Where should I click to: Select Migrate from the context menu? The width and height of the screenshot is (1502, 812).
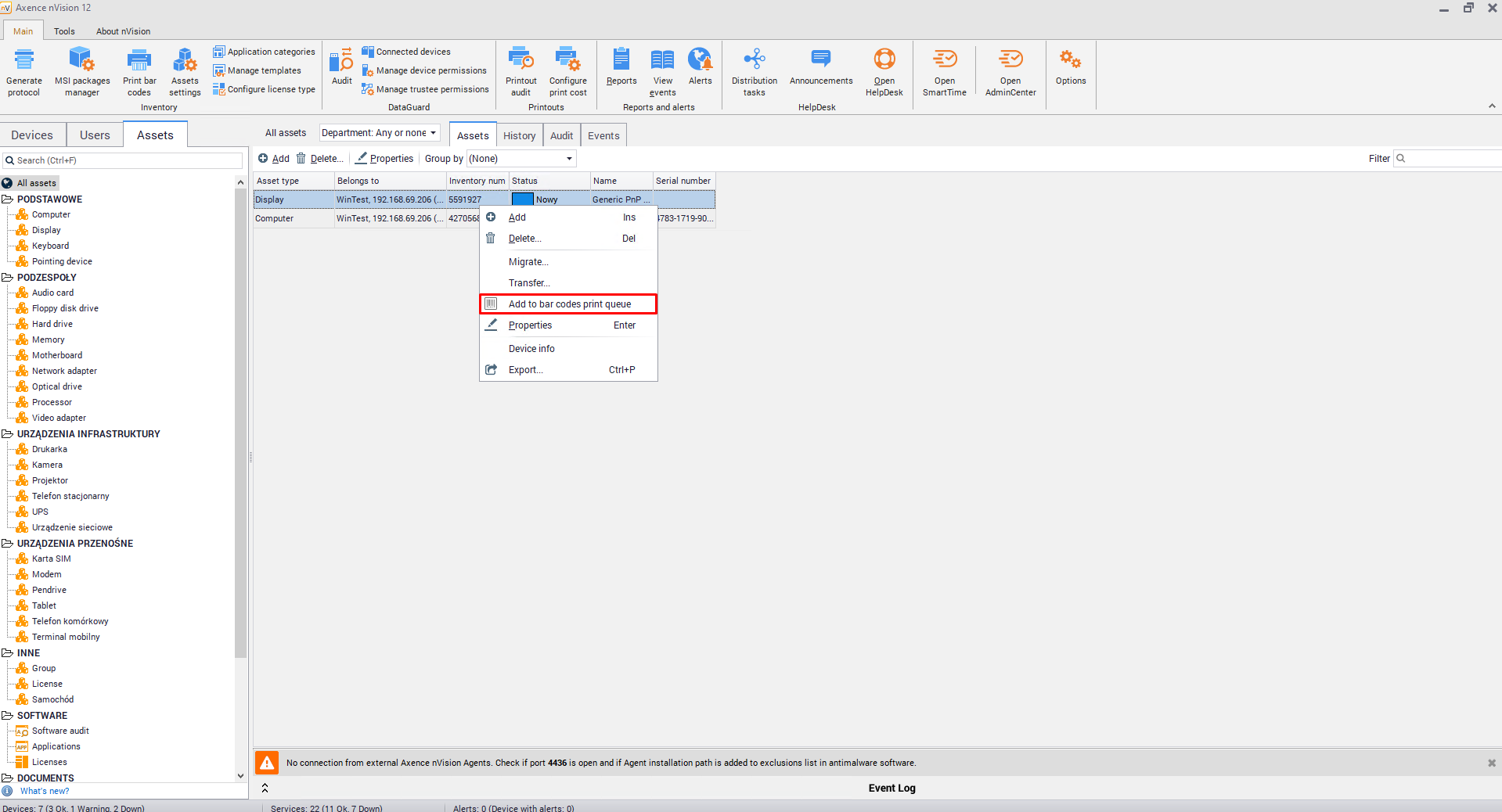pyautogui.click(x=528, y=262)
